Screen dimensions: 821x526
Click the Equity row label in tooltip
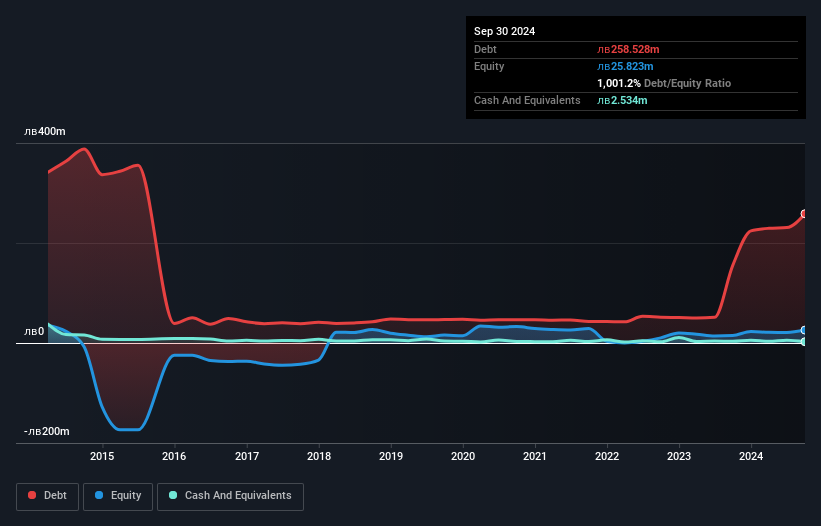pyautogui.click(x=489, y=66)
